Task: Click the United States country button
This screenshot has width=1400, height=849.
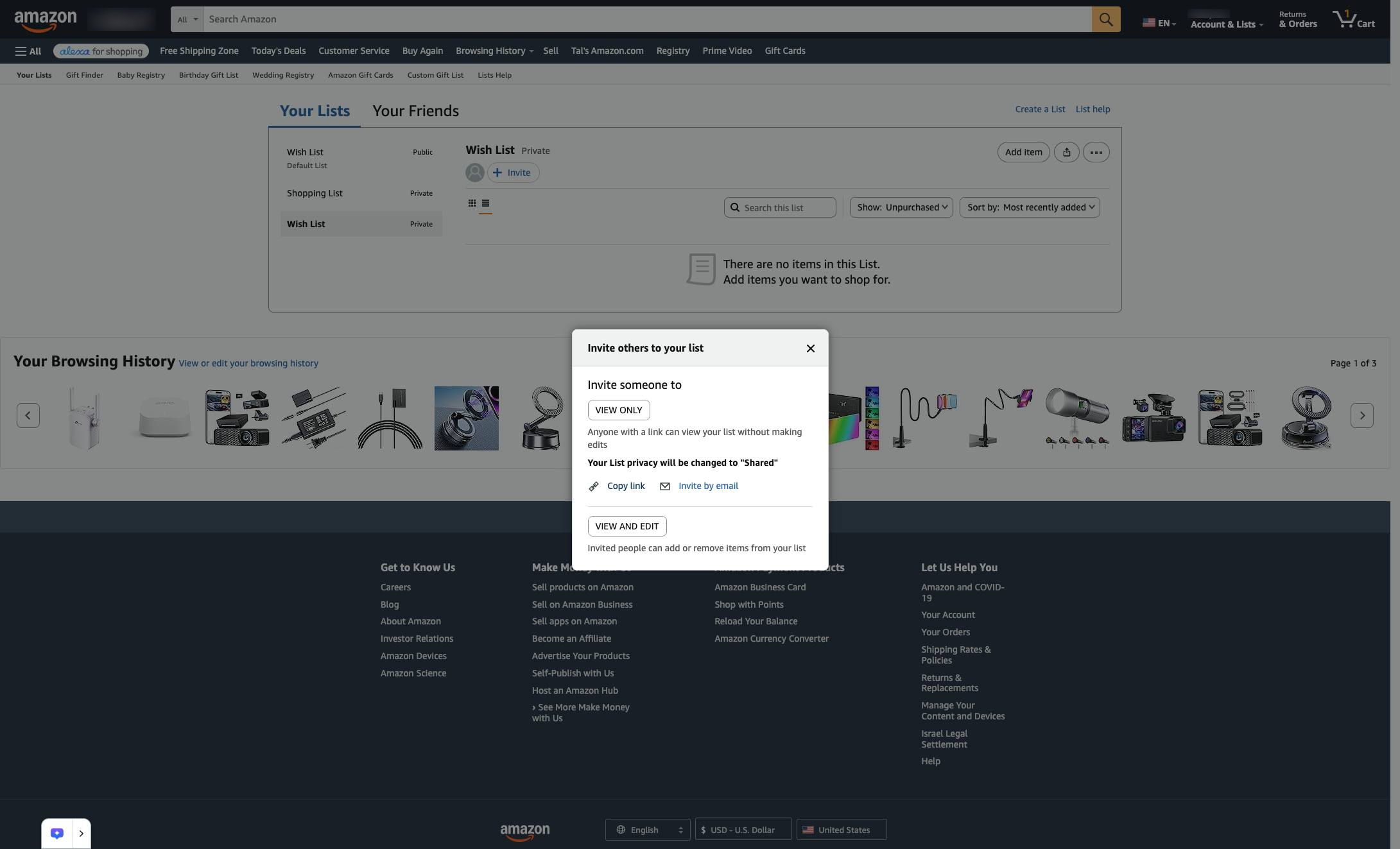Action: pos(842,830)
